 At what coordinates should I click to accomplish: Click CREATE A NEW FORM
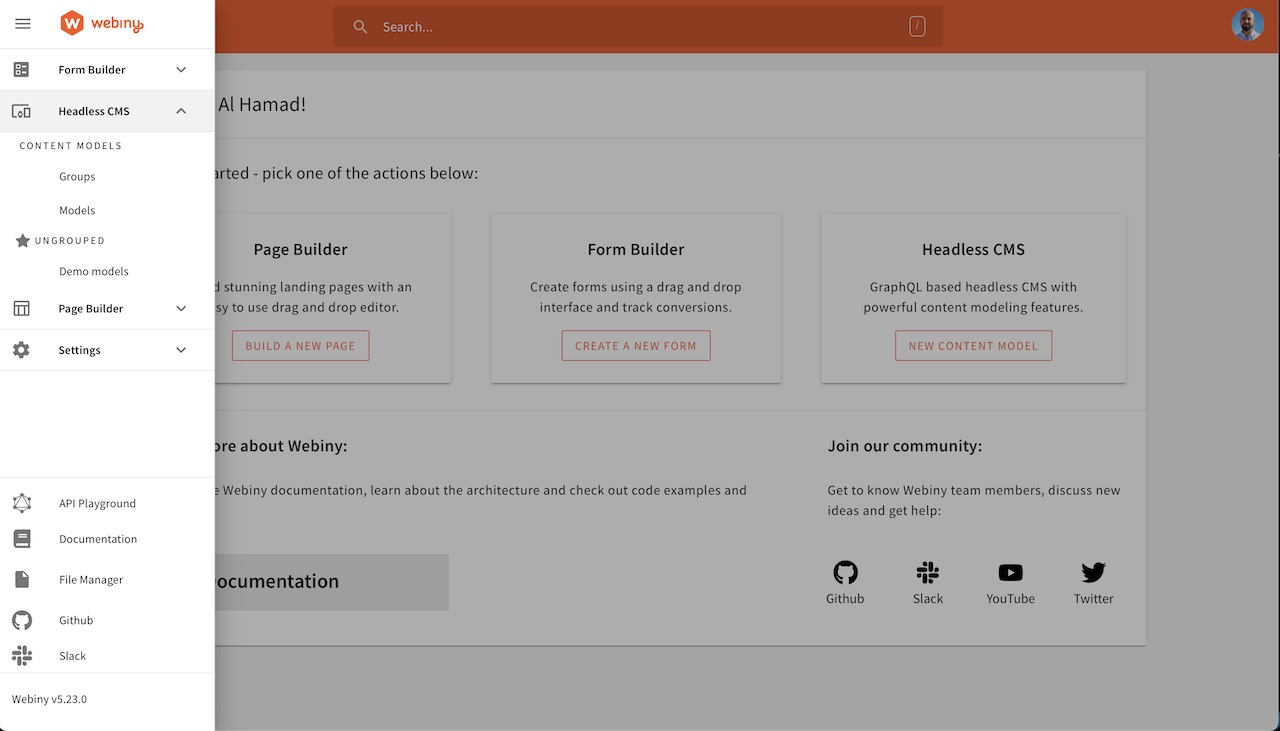[x=635, y=345]
